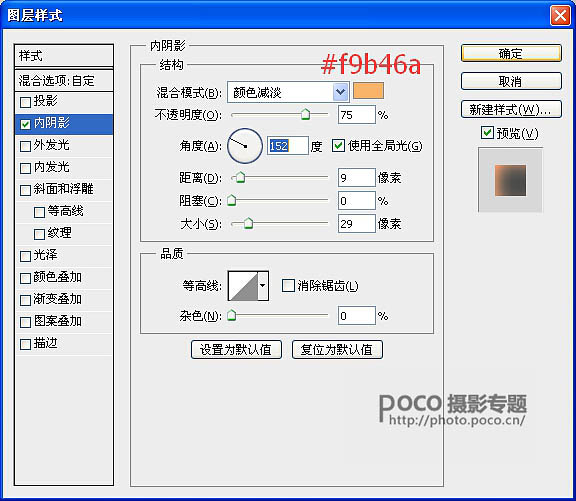The image size is (576, 501).
Task: Select 斜面和浮雕 in the styles list
Action: tap(64, 190)
